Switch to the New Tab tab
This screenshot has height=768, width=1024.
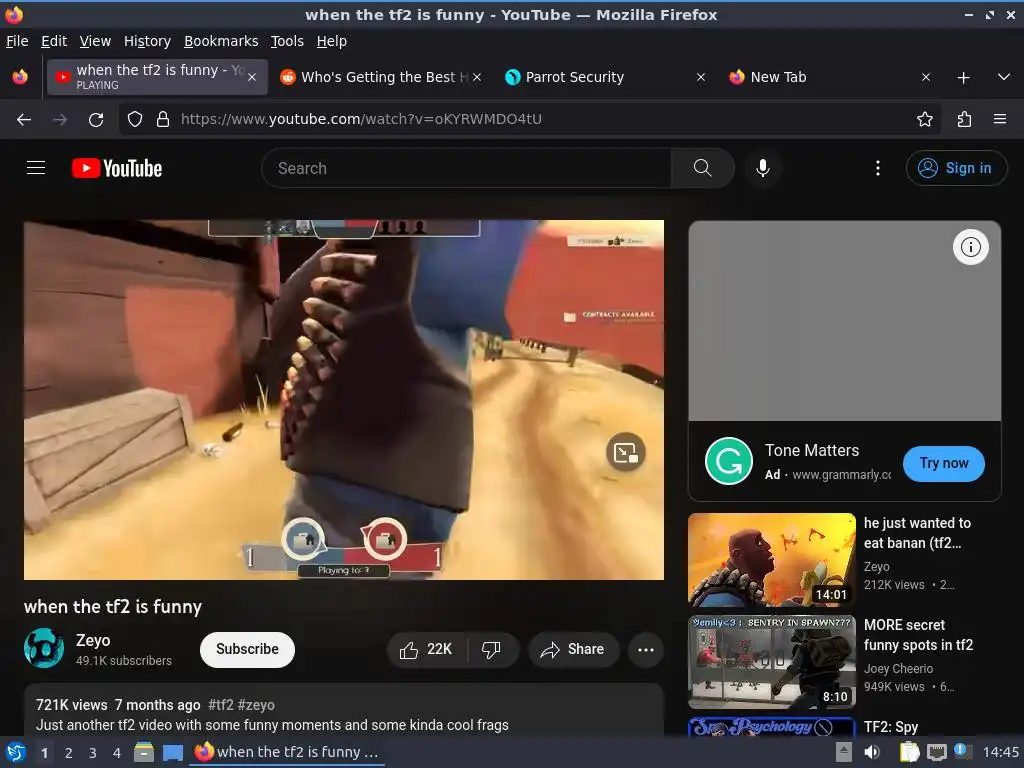tap(829, 77)
